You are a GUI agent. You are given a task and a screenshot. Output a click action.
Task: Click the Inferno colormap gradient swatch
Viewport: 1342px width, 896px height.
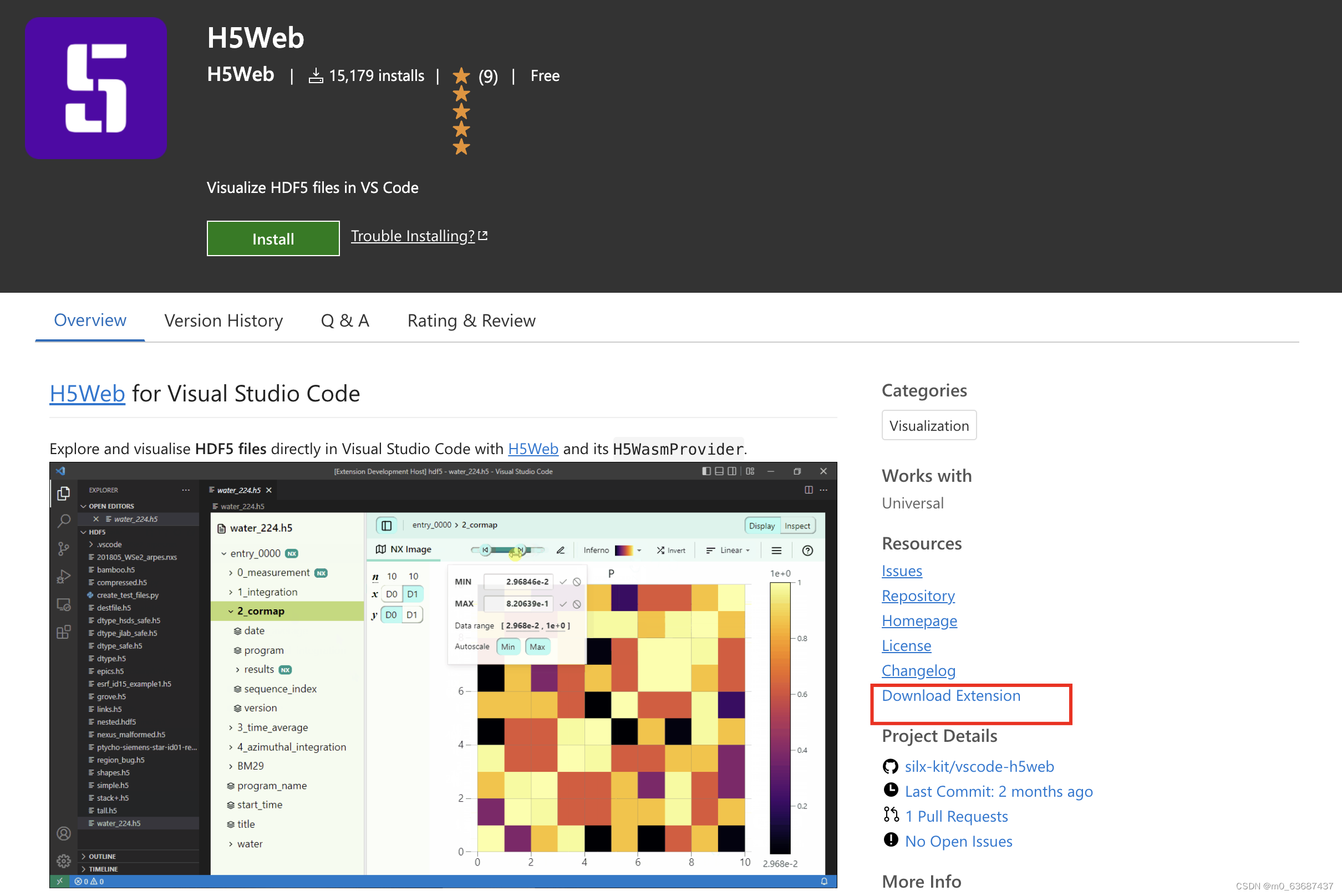pyautogui.click(x=625, y=550)
